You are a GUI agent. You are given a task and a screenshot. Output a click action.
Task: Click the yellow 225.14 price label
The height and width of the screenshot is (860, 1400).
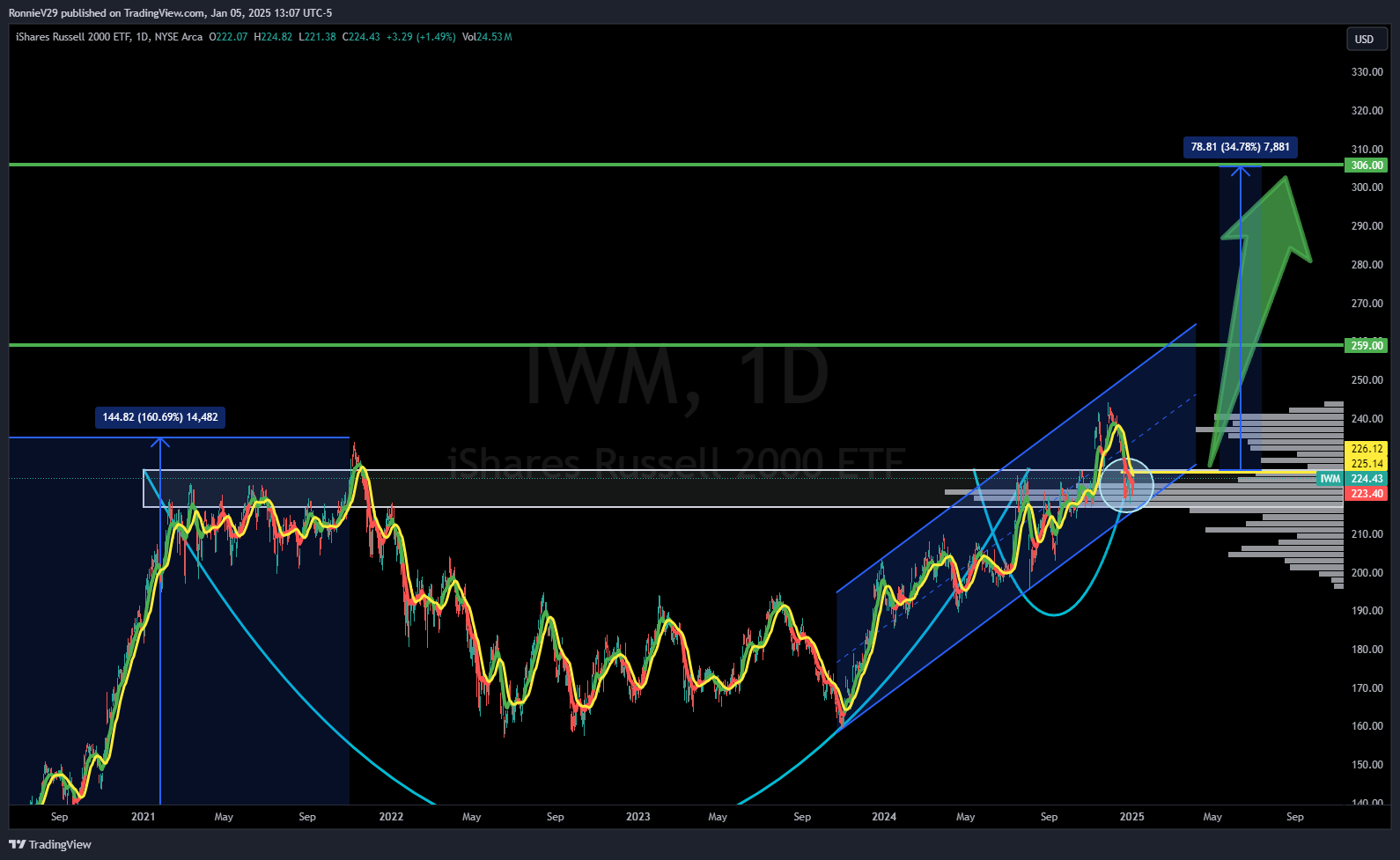[1367, 464]
